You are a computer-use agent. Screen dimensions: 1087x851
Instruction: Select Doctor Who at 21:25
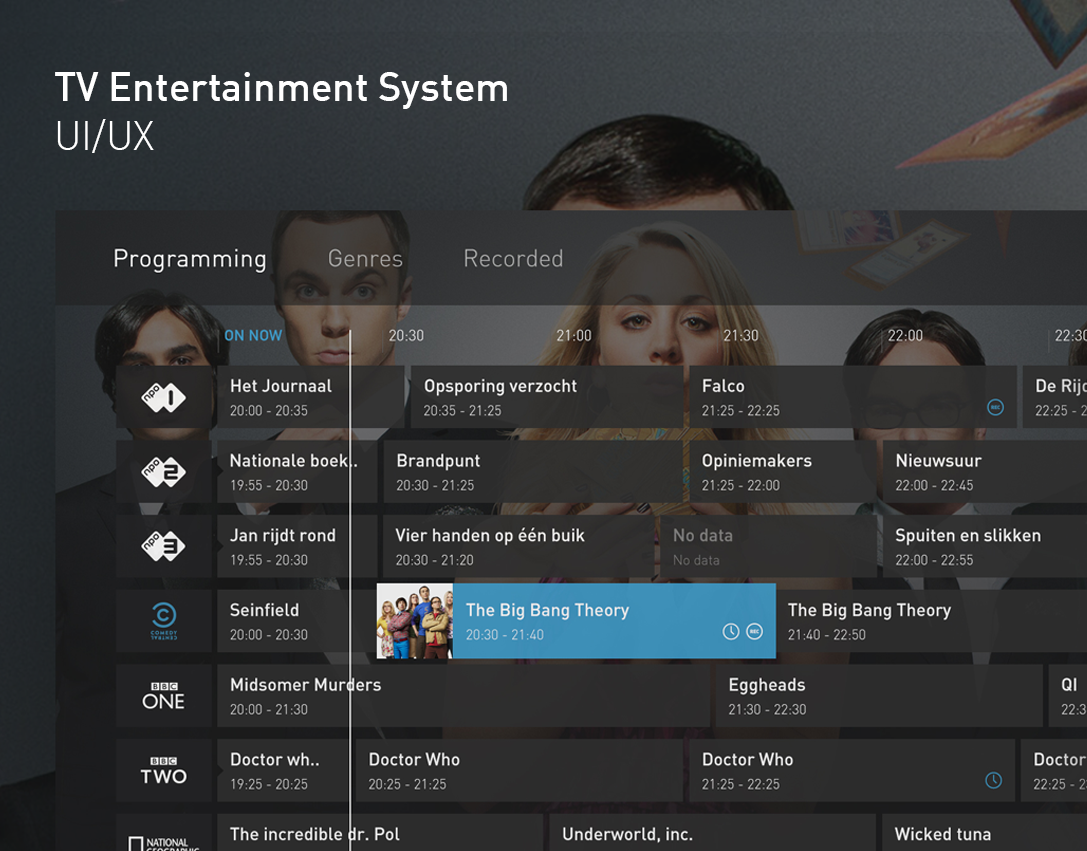point(852,771)
